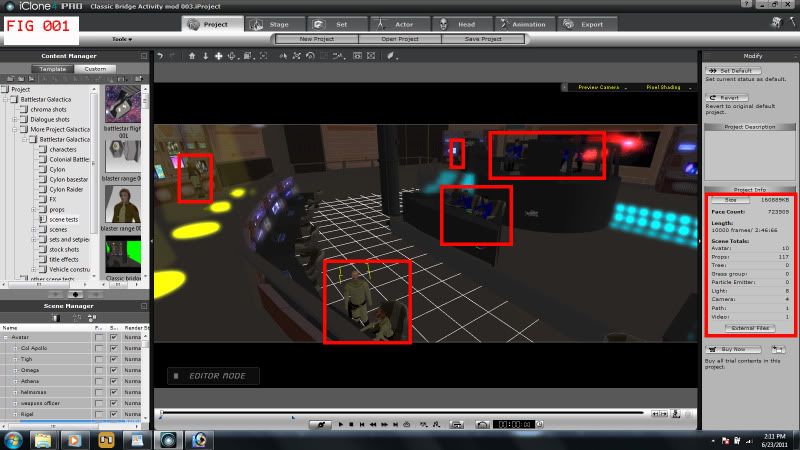Screen dimensions: 800x450
Task: Click the Set Default button
Action: pos(733,71)
